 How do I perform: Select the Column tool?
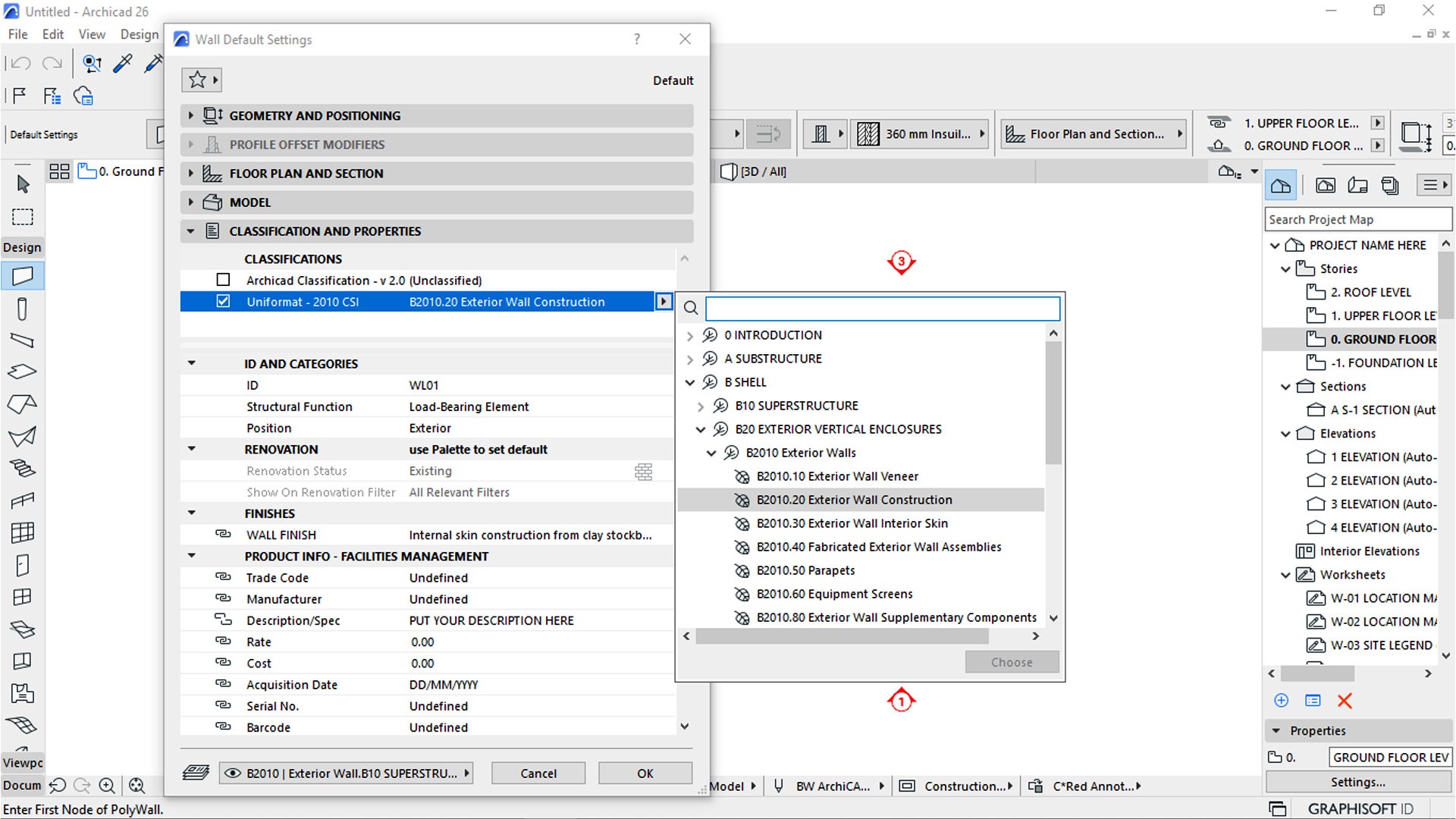[23, 309]
